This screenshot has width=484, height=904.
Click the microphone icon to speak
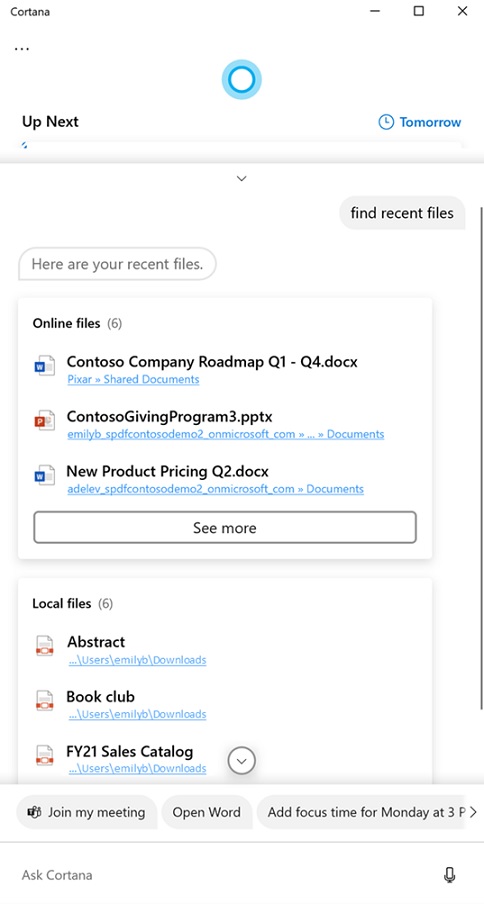coord(449,875)
